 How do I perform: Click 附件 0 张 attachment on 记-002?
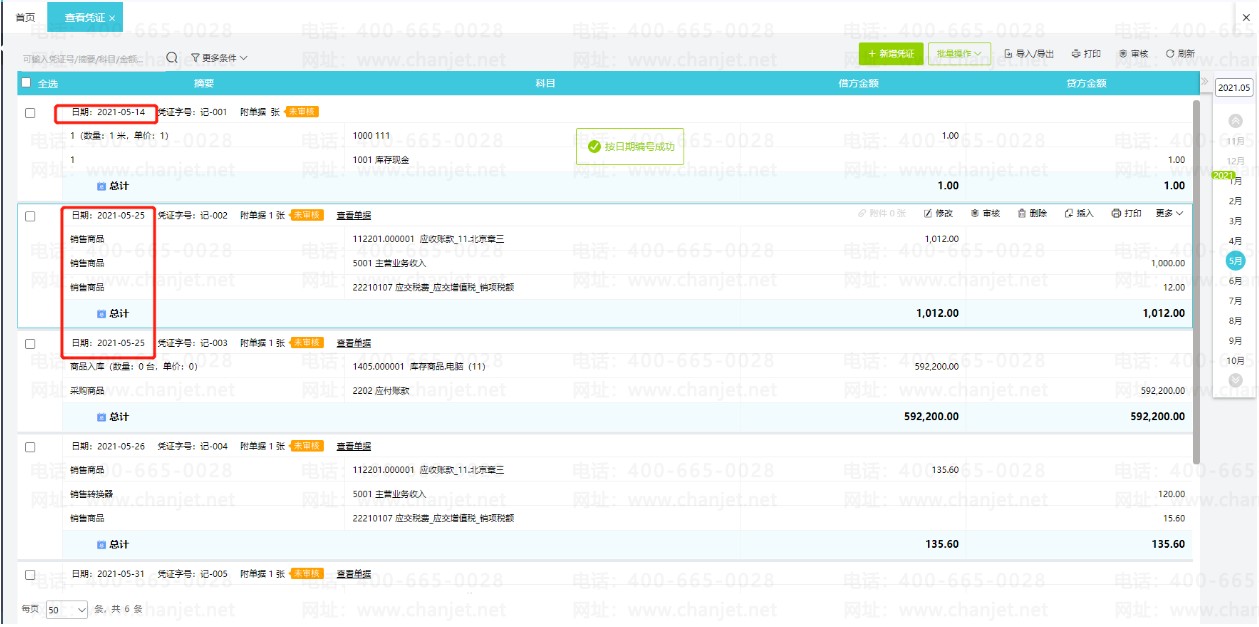(x=882, y=214)
